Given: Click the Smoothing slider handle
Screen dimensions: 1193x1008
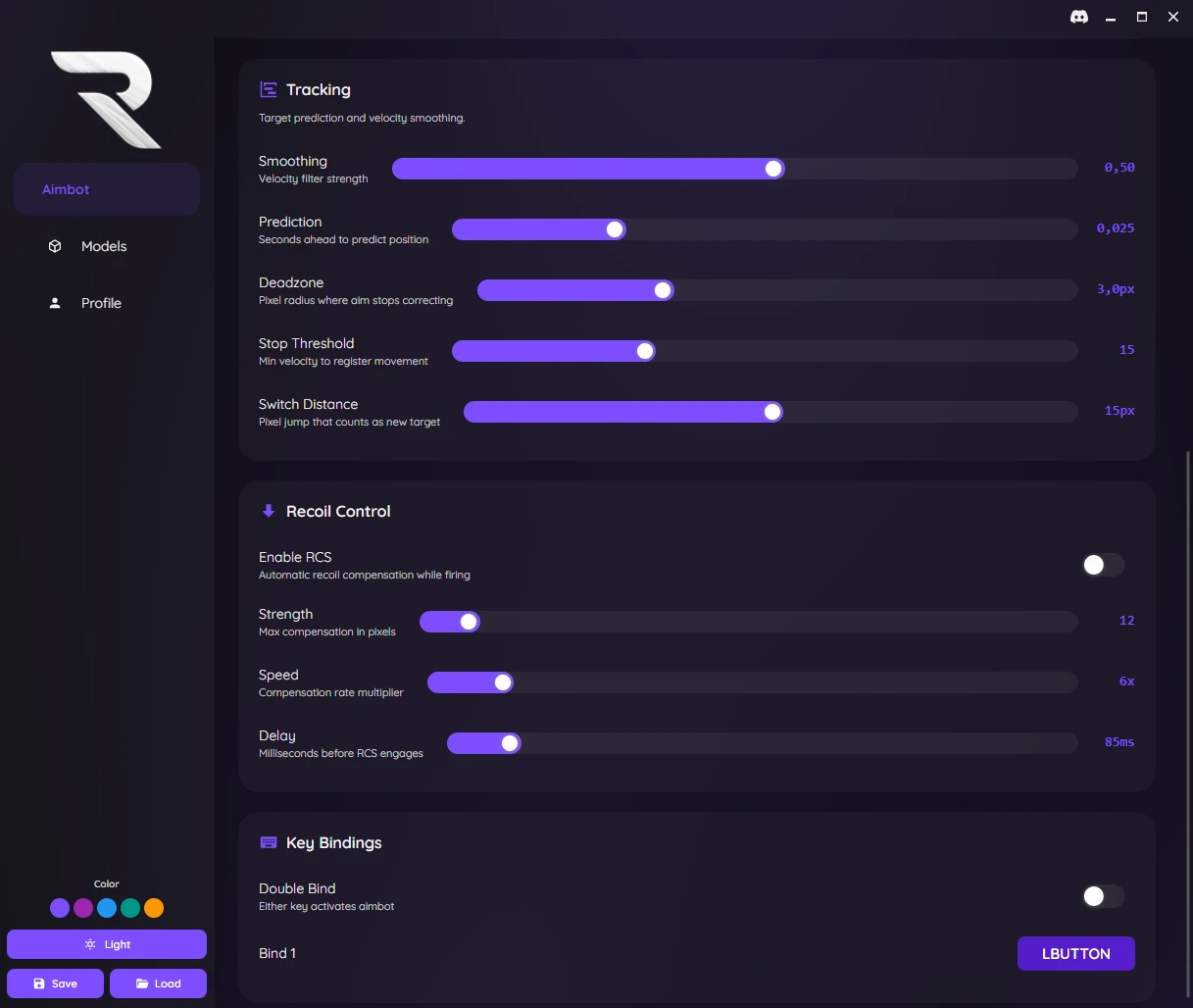Looking at the screenshot, I should pos(773,169).
